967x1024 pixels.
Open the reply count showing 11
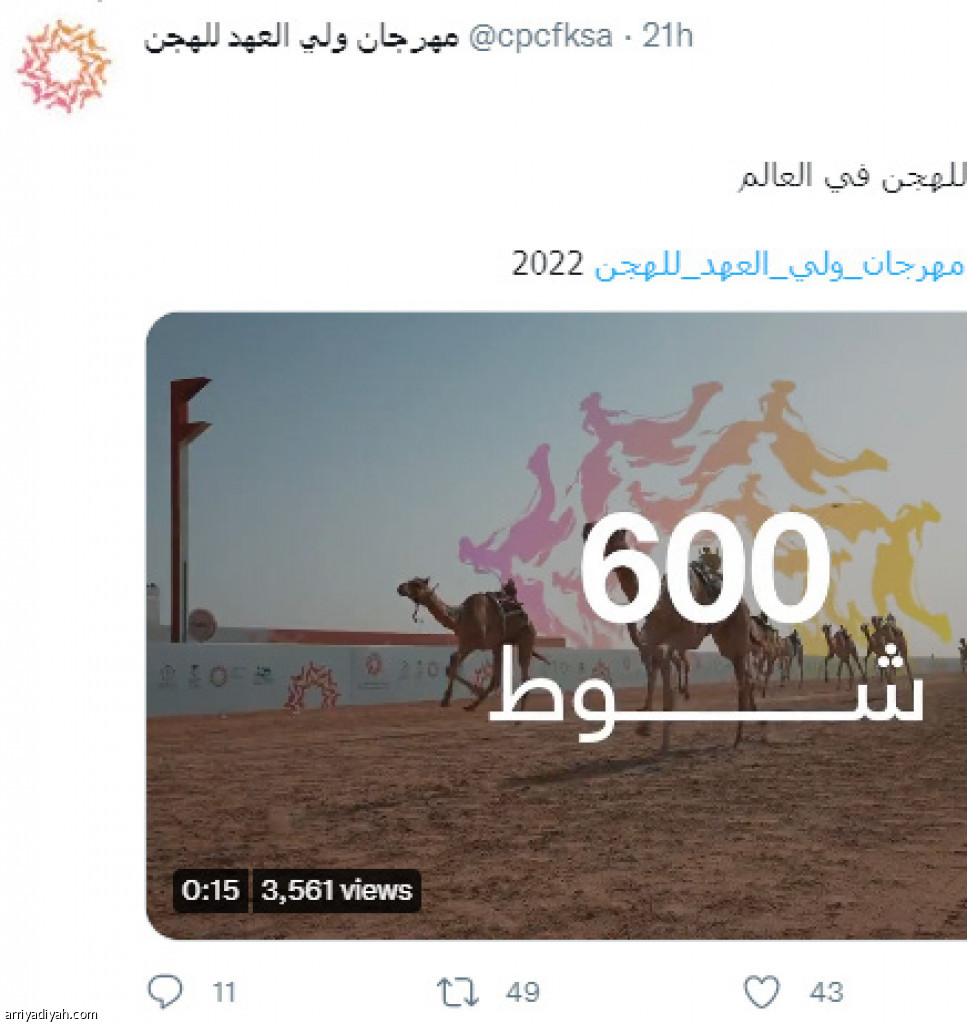(224, 993)
